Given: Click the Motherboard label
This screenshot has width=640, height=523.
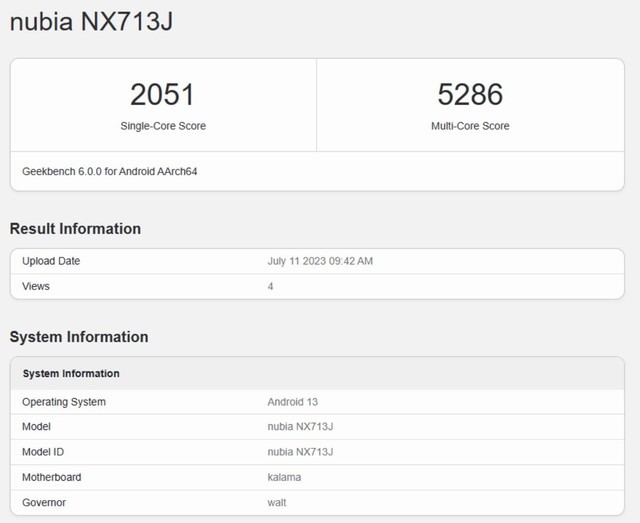Looking at the screenshot, I should pos(51,477).
